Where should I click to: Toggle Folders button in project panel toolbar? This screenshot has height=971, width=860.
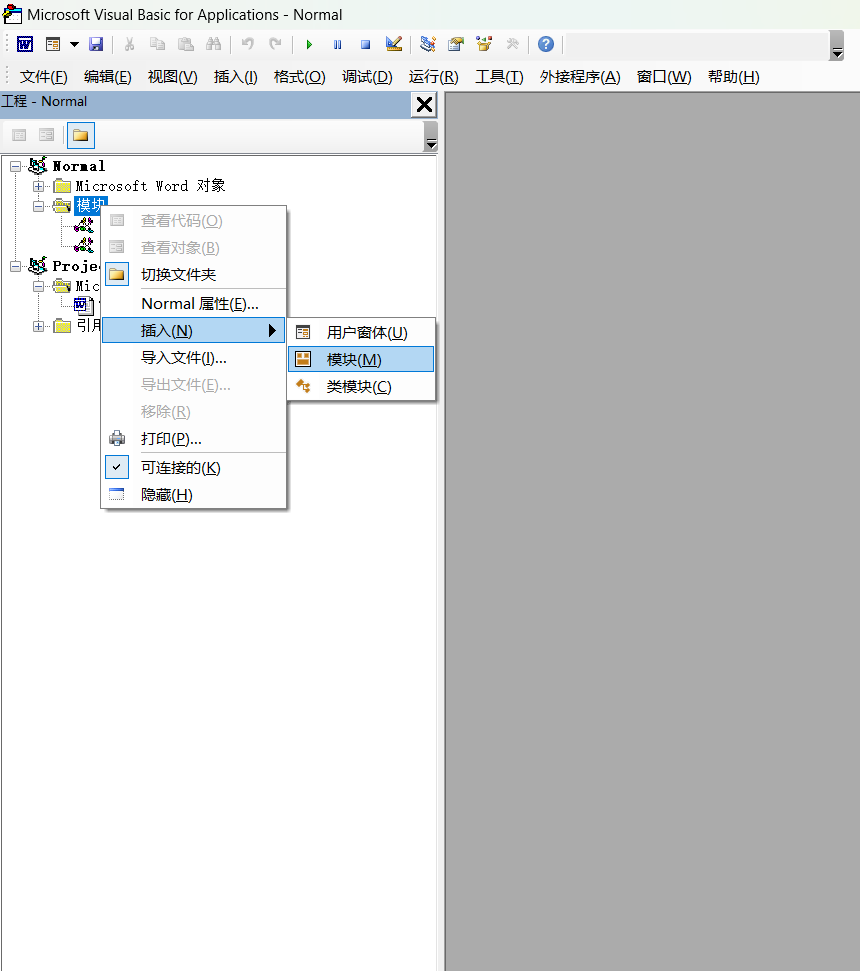coord(80,135)
